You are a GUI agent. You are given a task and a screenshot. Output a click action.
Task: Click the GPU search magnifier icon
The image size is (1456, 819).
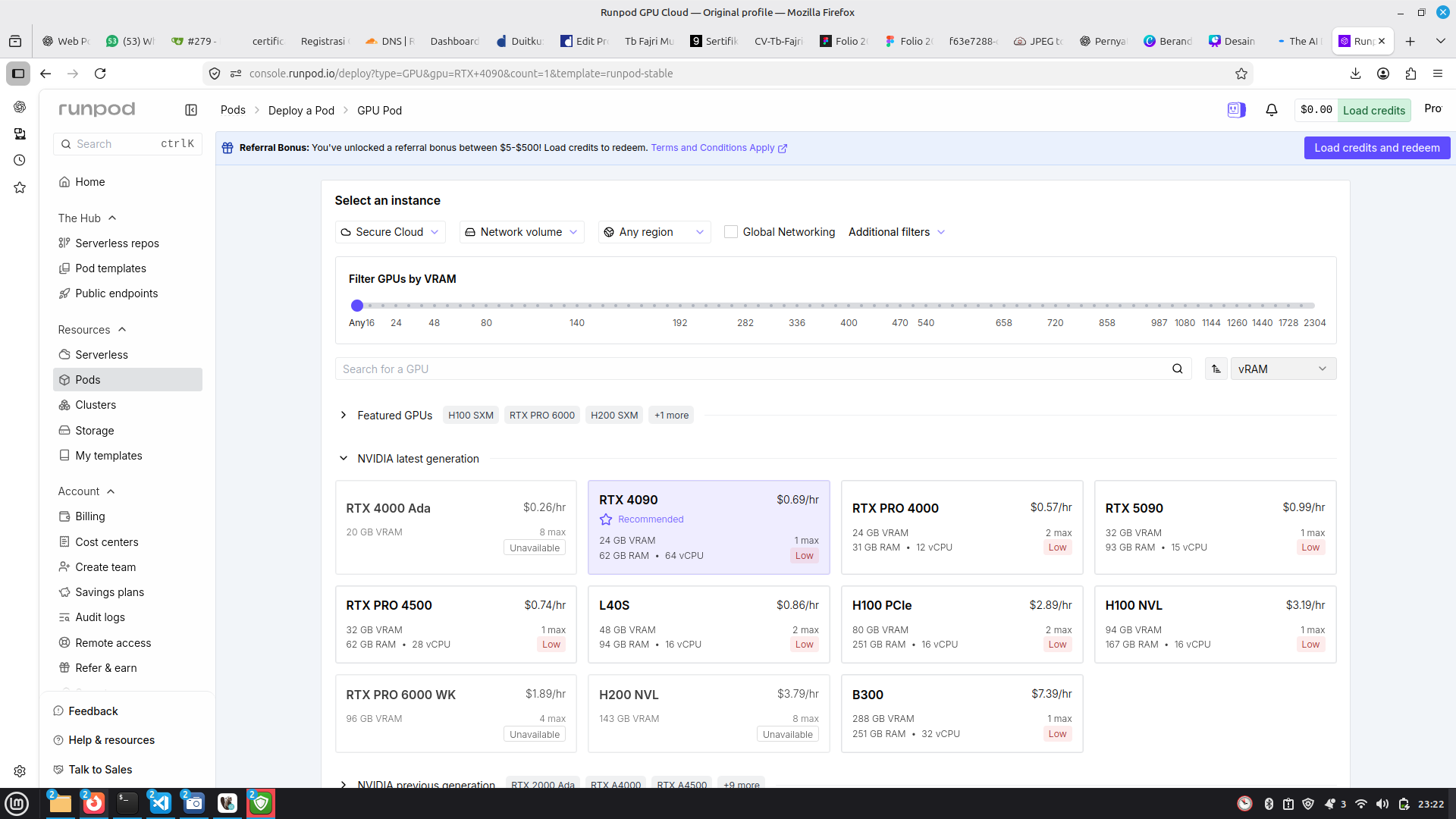pos(1178,369)
